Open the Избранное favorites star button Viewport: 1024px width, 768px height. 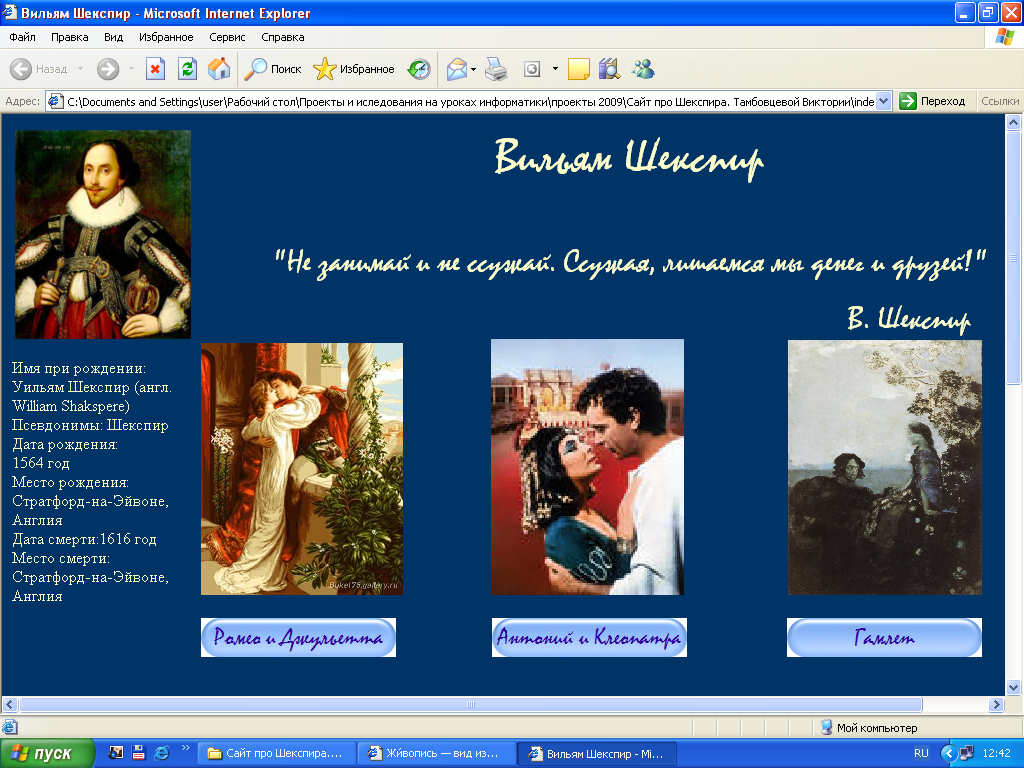click(x=353, y=69)
